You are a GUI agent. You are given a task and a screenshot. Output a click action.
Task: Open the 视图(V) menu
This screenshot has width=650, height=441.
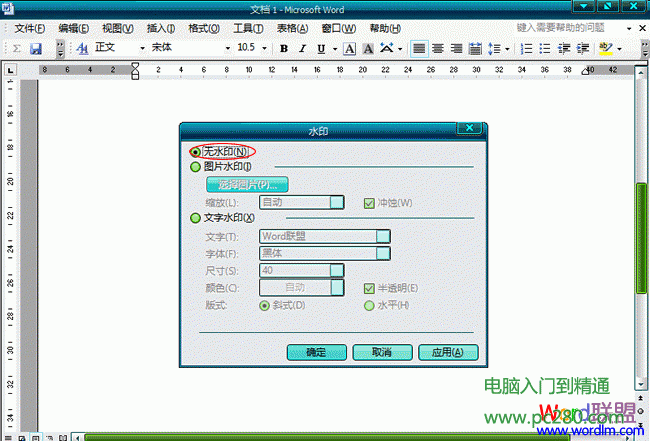point(118,28)
